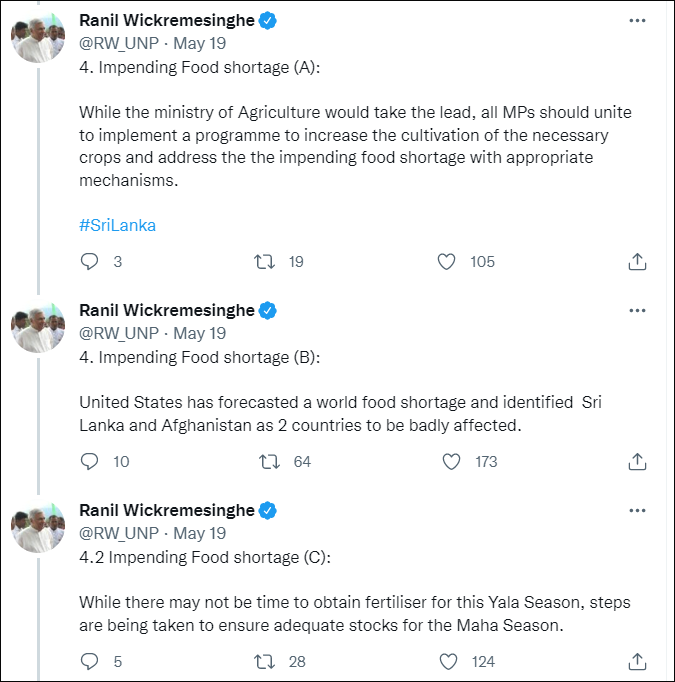The height and width of the screenshot is (682, 675).
Task: Share the Food shortage (B) tweet
Action: coord(636,462)
